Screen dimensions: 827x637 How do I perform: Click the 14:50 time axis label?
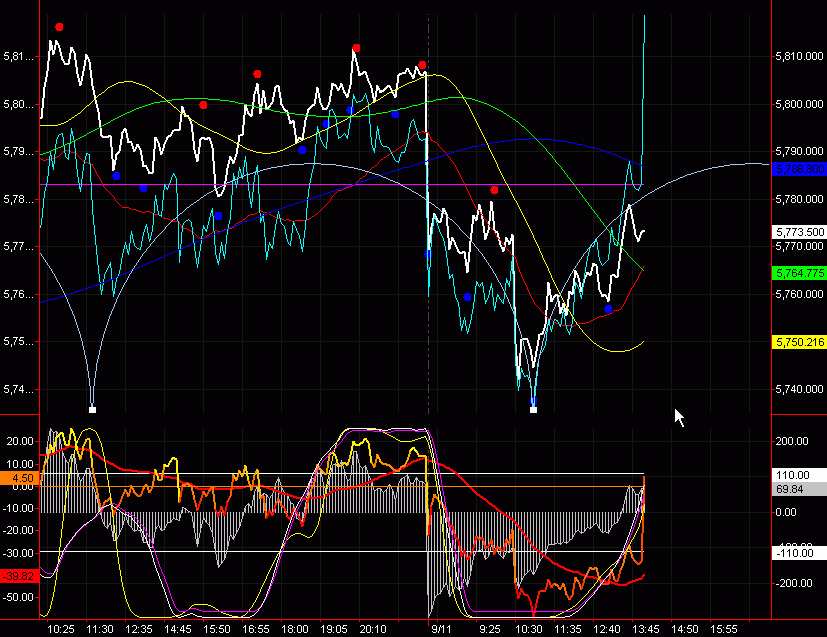tap(685, 629)
